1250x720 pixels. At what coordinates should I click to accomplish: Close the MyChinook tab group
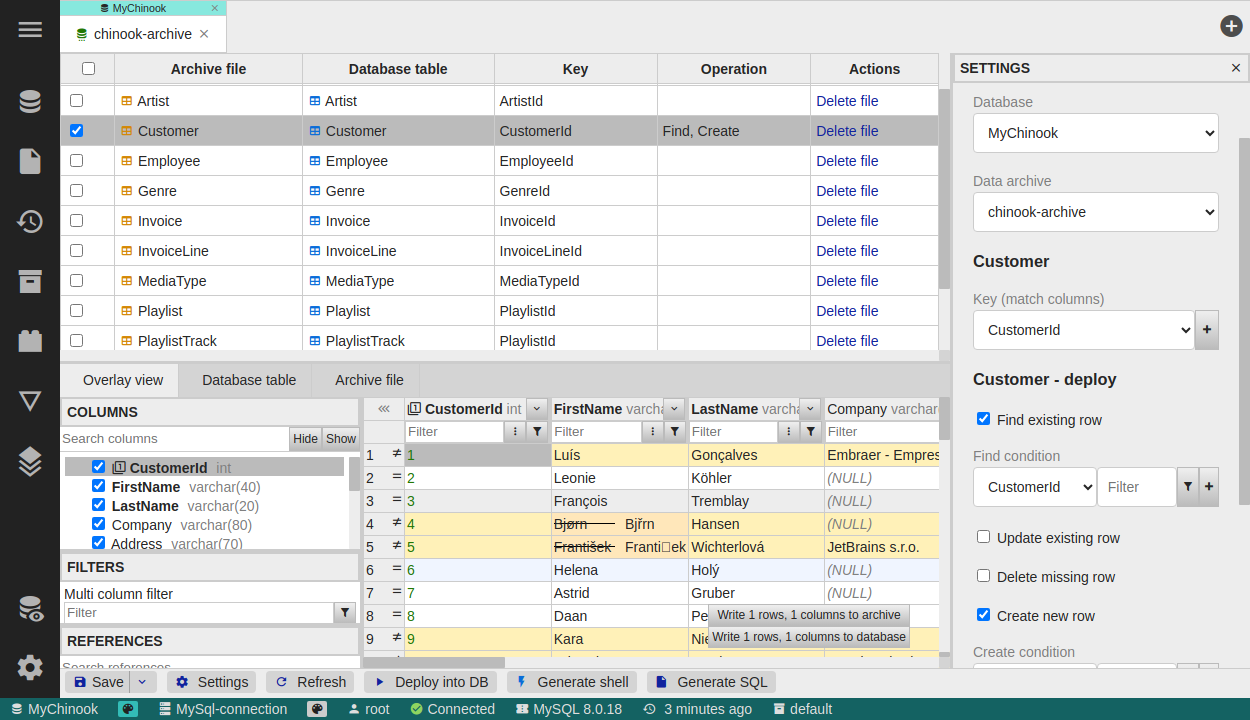click(214, 8)
